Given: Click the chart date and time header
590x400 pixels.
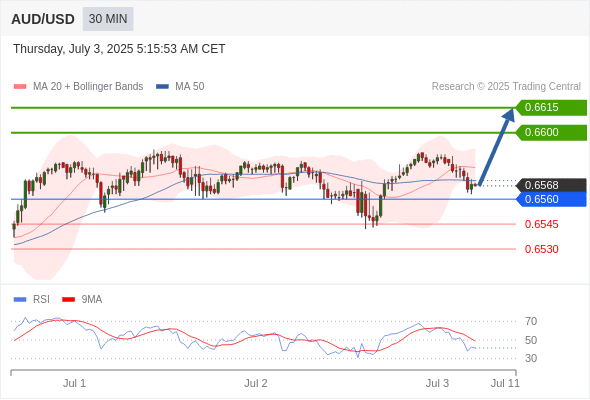Looking at the screenshot, I should coord(119,49).
